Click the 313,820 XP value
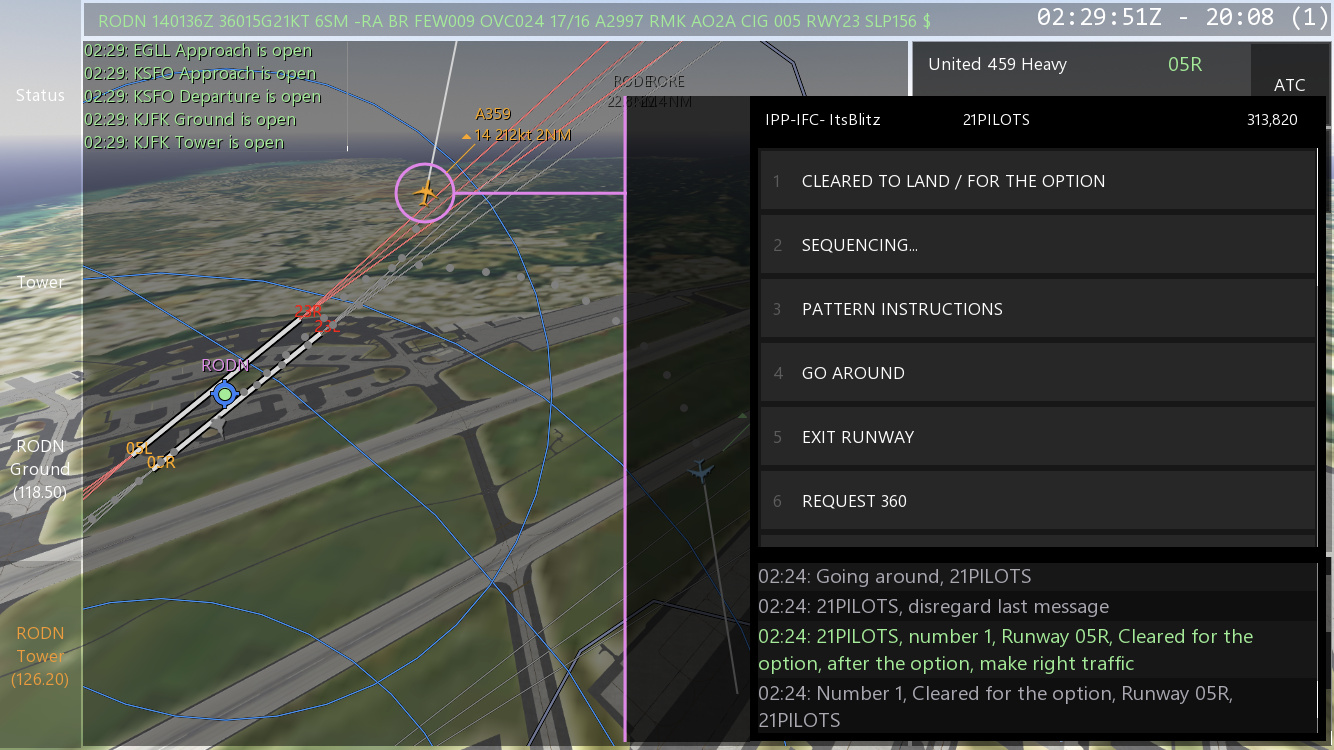 1272,120
